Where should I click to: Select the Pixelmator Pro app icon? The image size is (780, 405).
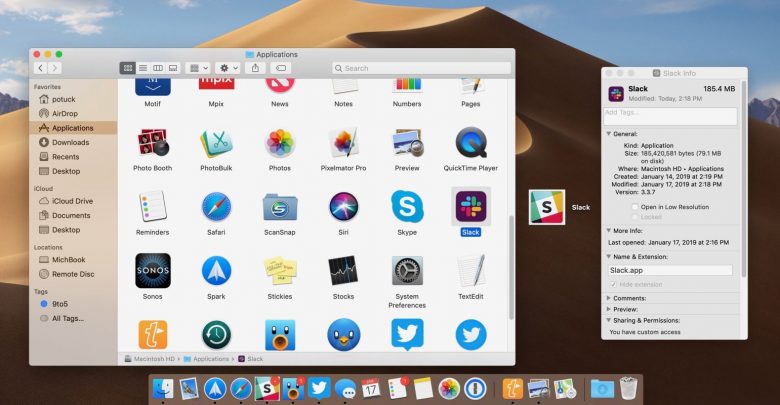point(343,143)
